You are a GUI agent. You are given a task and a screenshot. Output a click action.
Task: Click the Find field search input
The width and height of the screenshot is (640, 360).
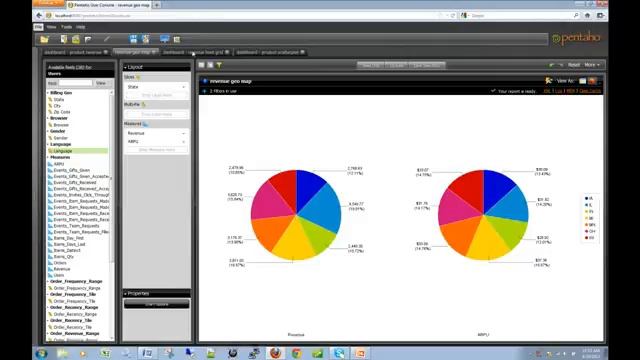pos(76,83)
